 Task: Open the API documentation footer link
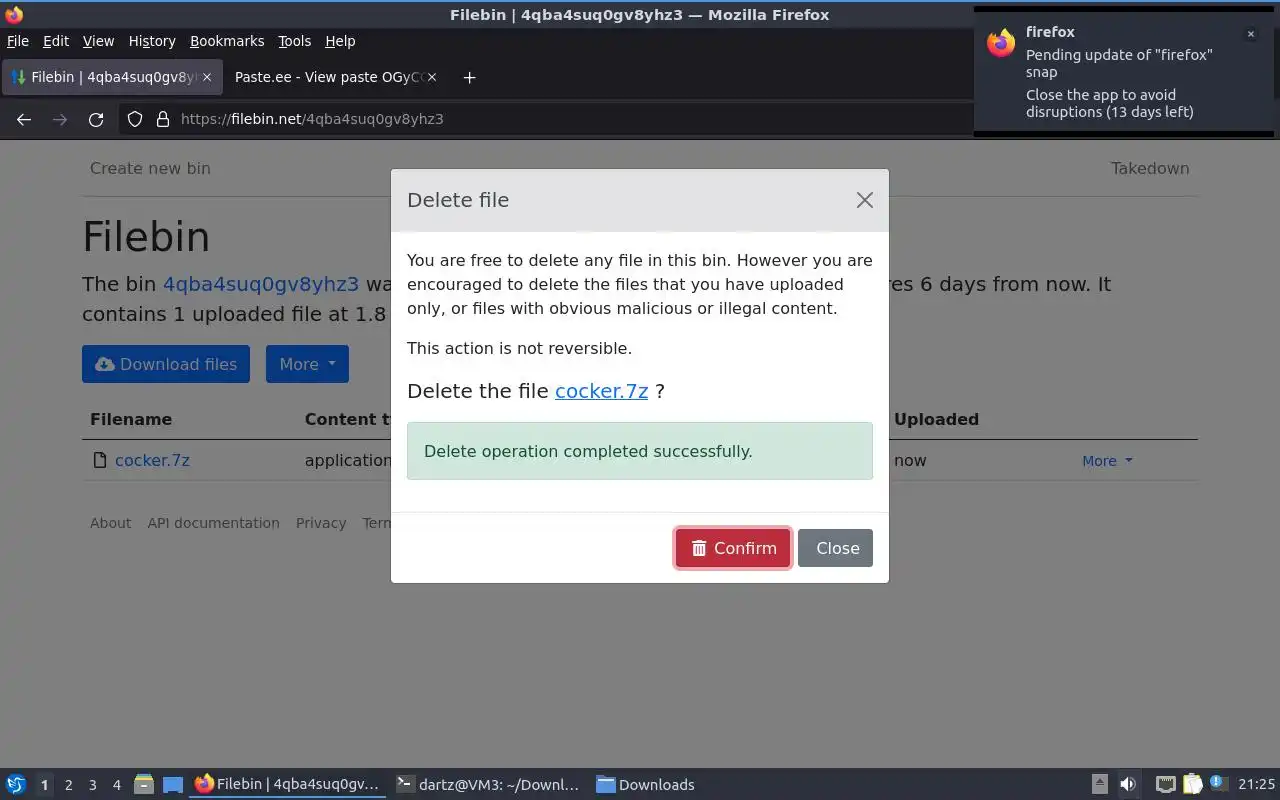point(213,523)
